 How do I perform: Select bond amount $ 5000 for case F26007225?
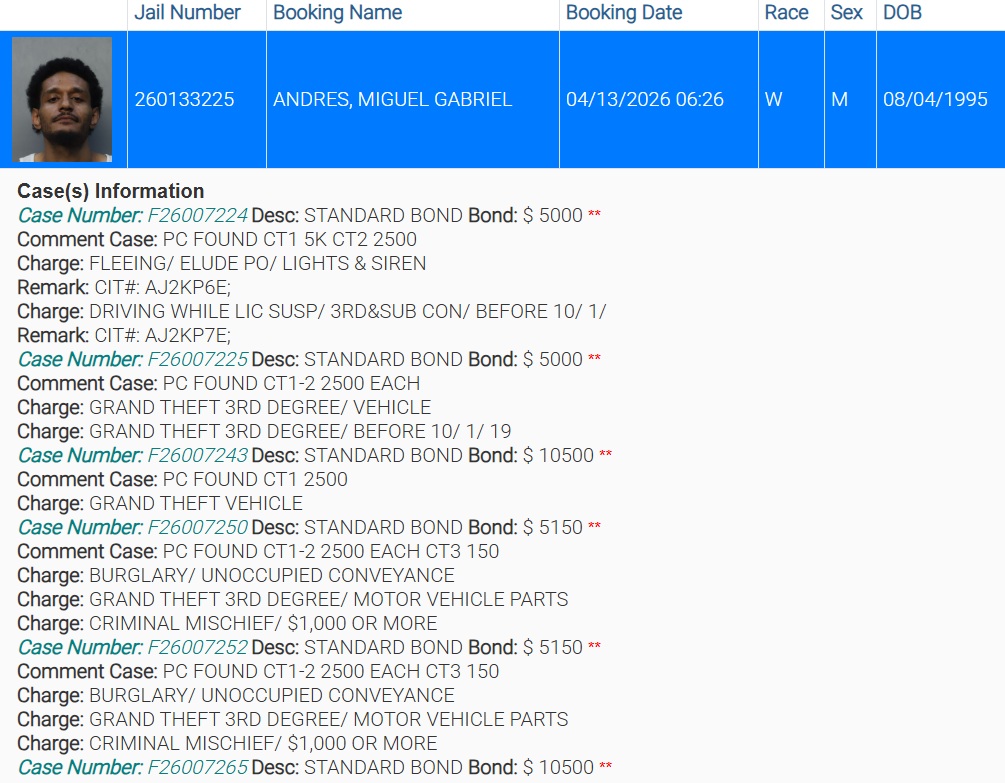click(x=552, y=359)
